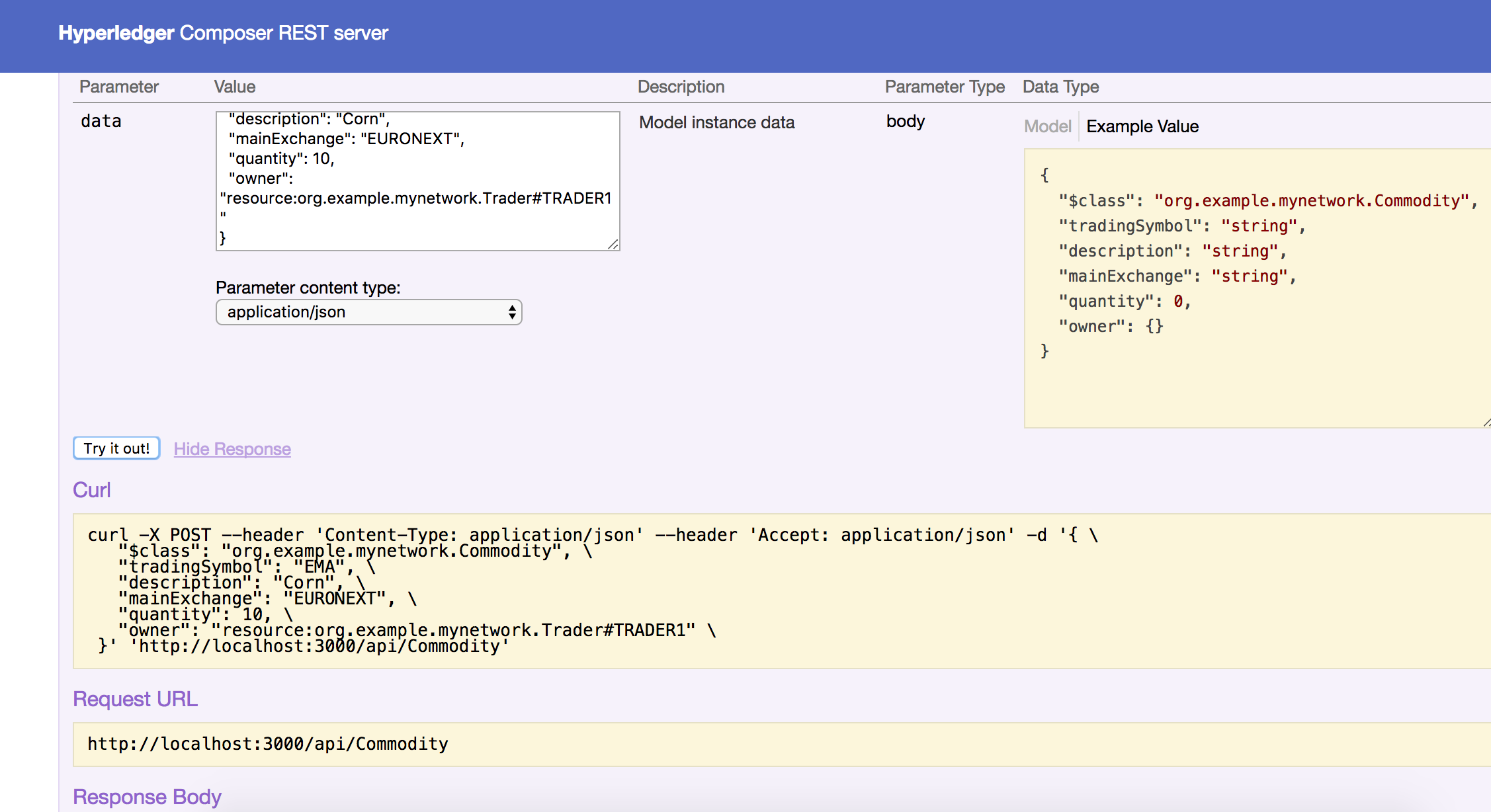Click the Parameter Type column header
1491x812 pixels.
click(x=945, y=87)
